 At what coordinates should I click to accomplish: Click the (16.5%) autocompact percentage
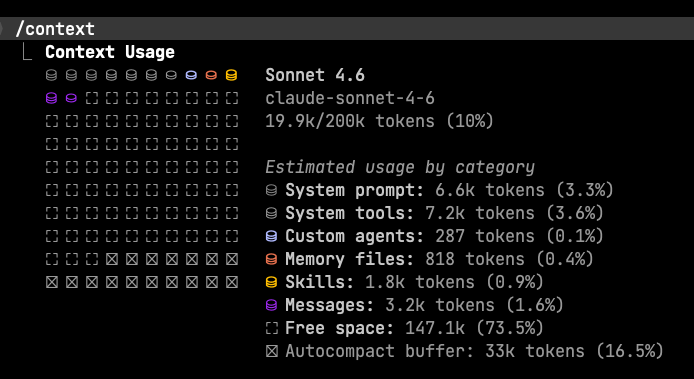click(630, 352)
